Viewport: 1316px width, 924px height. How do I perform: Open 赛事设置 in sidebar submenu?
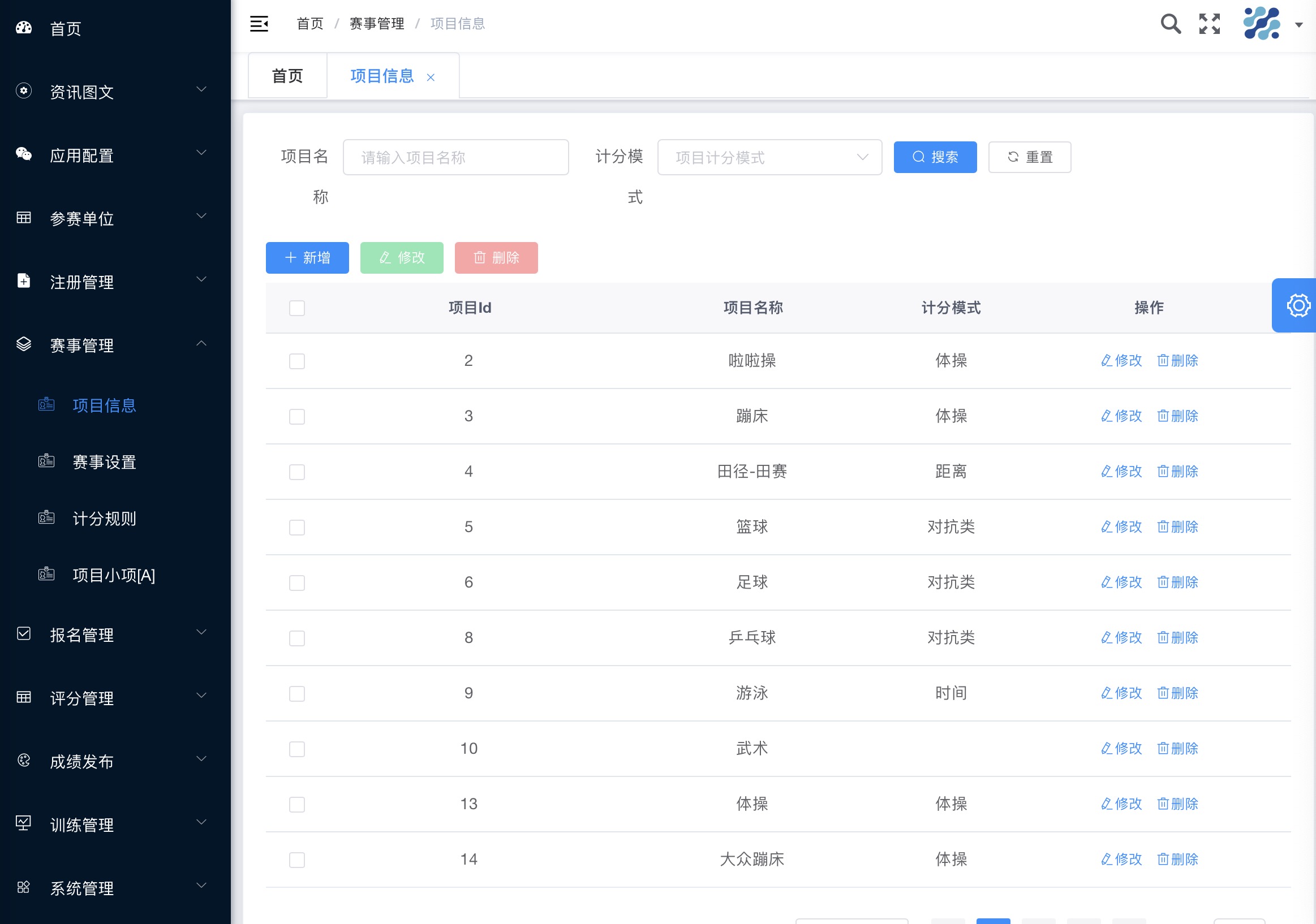[x=104, y=461]
